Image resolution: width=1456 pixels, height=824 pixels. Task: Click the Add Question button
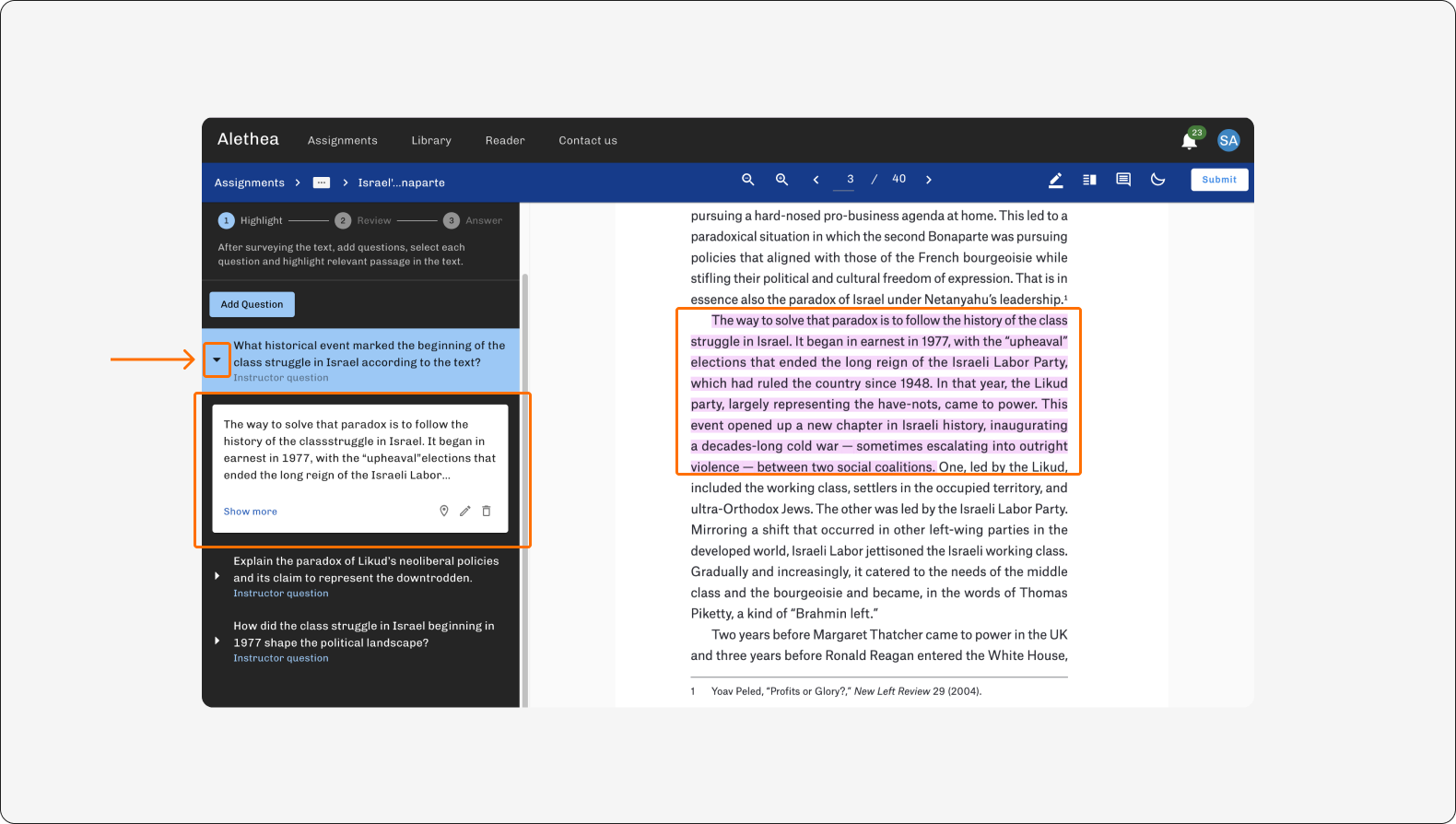pos(252,304)
